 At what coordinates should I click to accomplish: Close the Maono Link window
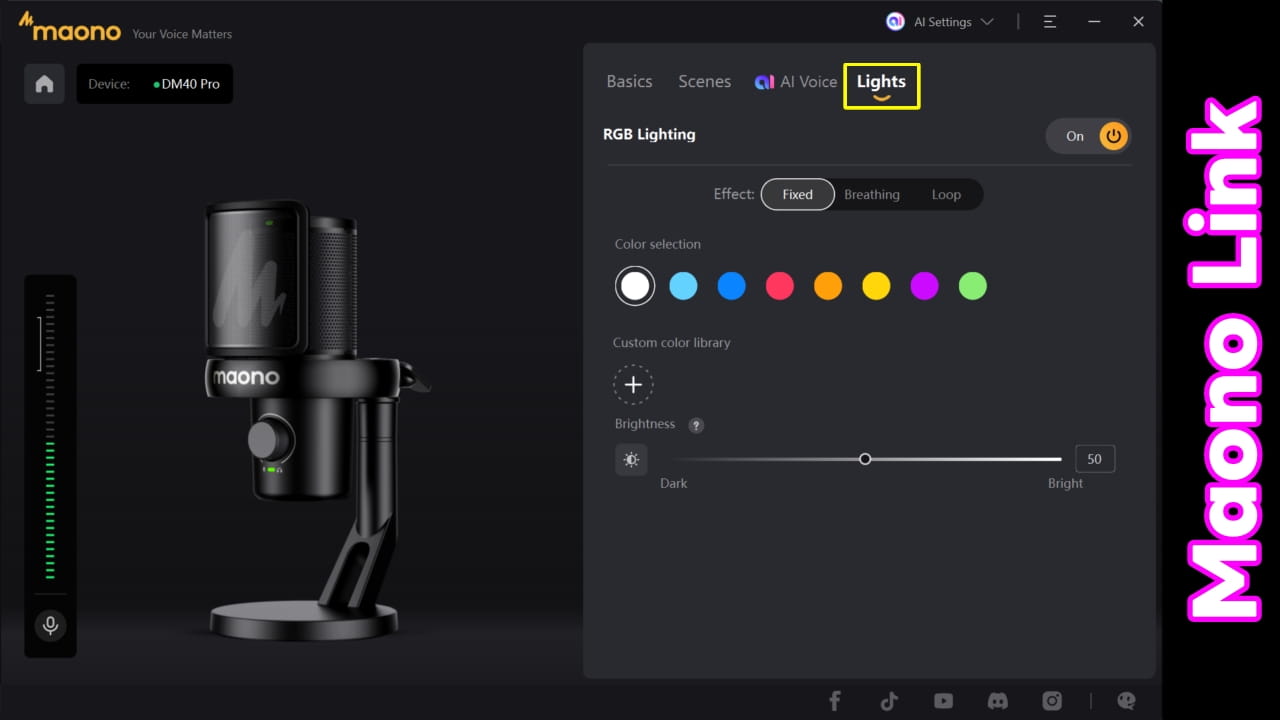click(1138, 22)
